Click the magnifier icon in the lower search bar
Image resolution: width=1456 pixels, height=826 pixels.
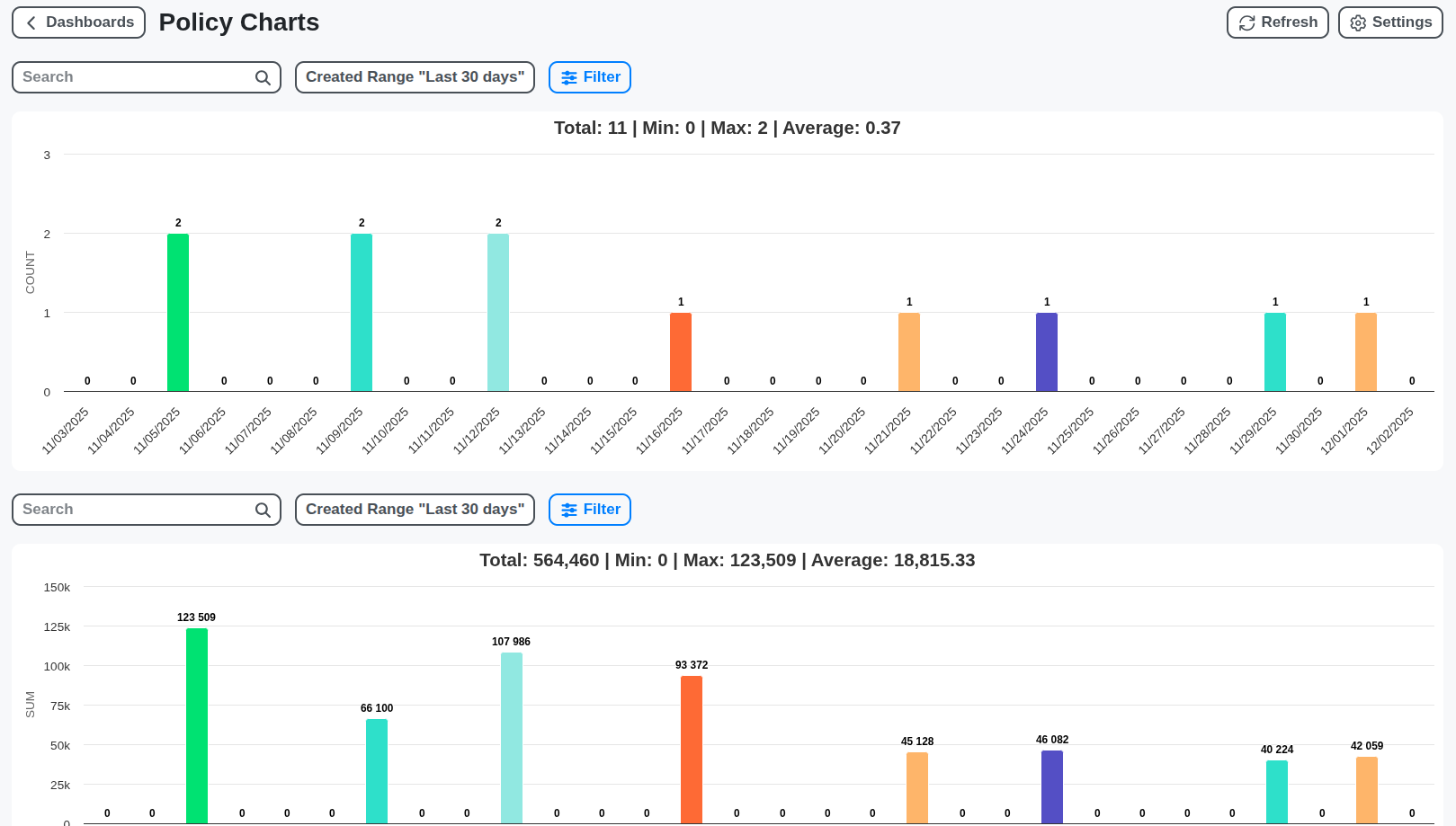tap(262, 510)
